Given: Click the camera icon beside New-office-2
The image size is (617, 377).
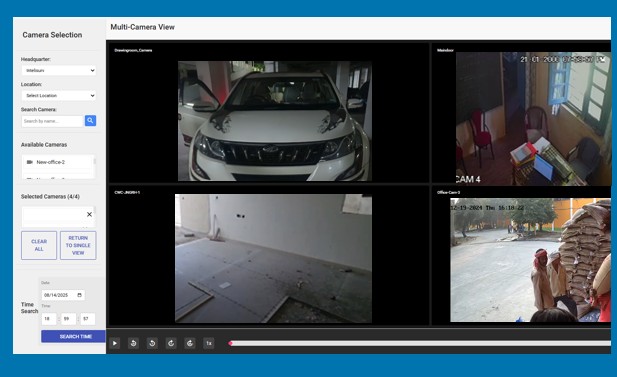Looking at the screenshot, I should [30, 162].
